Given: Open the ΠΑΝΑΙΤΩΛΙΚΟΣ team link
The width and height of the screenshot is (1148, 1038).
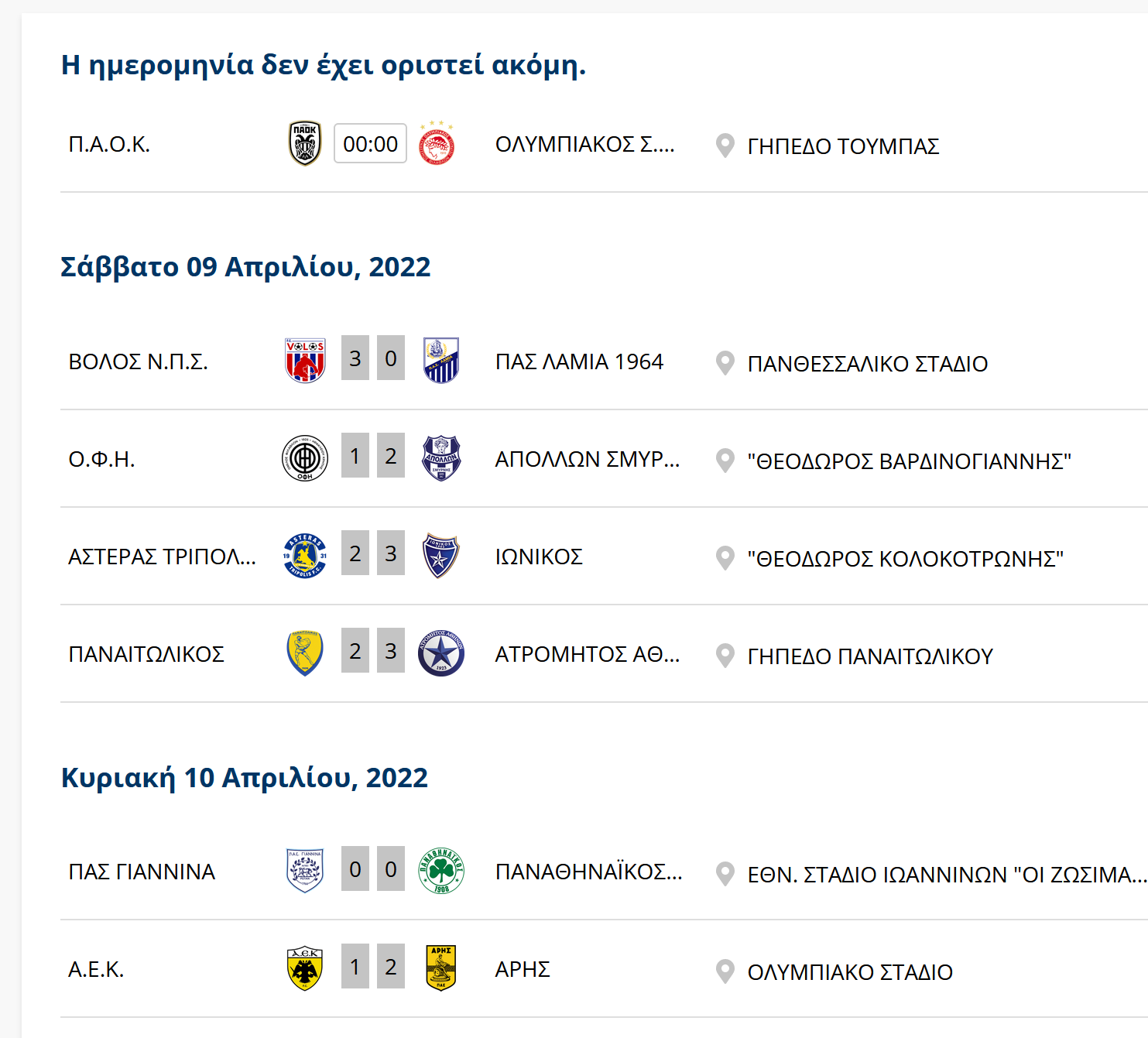Looking at the screenshot, I should tap(146, 654).
